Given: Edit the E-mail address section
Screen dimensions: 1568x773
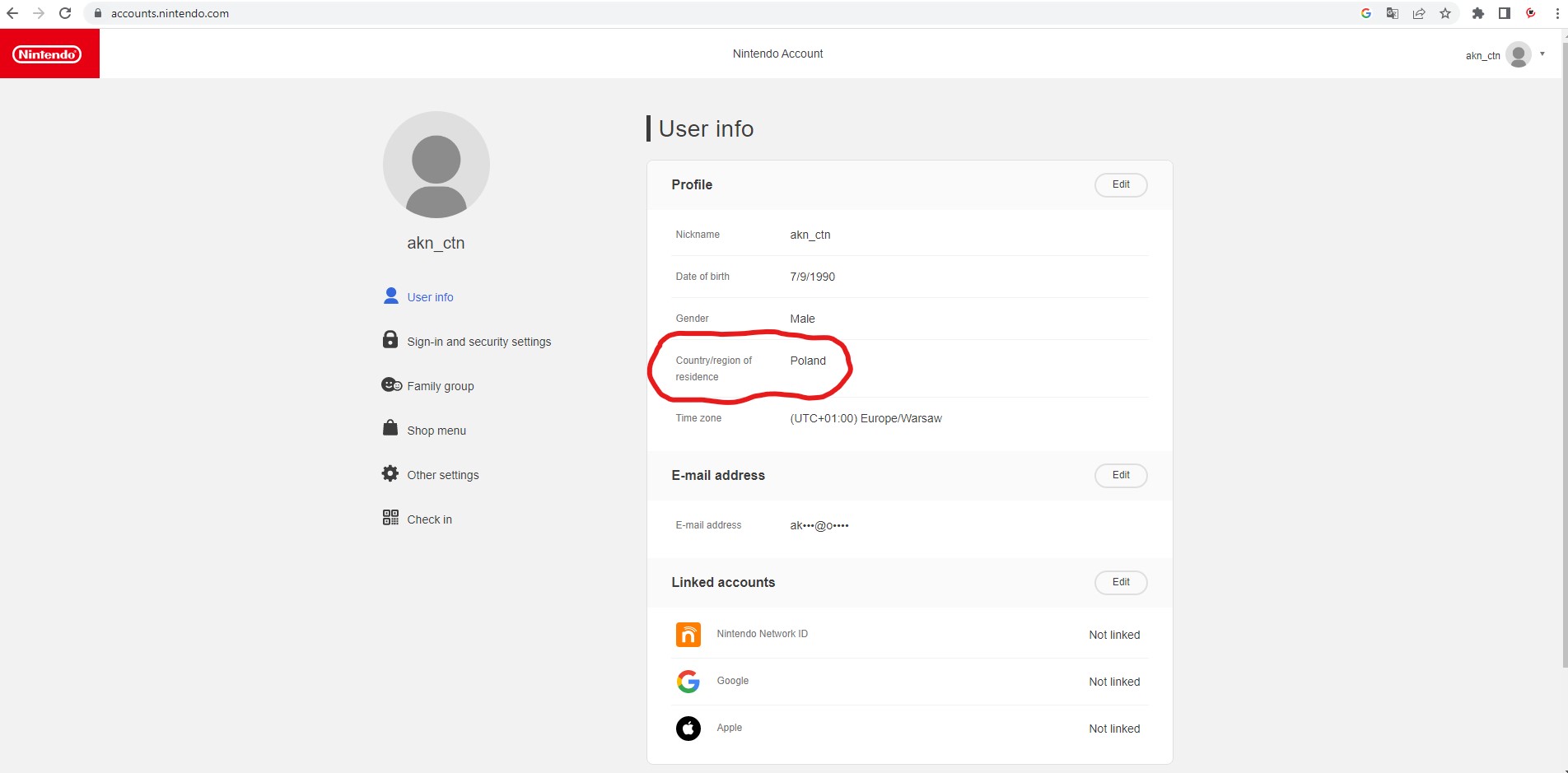Looking at the screenshot, I should click(1121, 475).
